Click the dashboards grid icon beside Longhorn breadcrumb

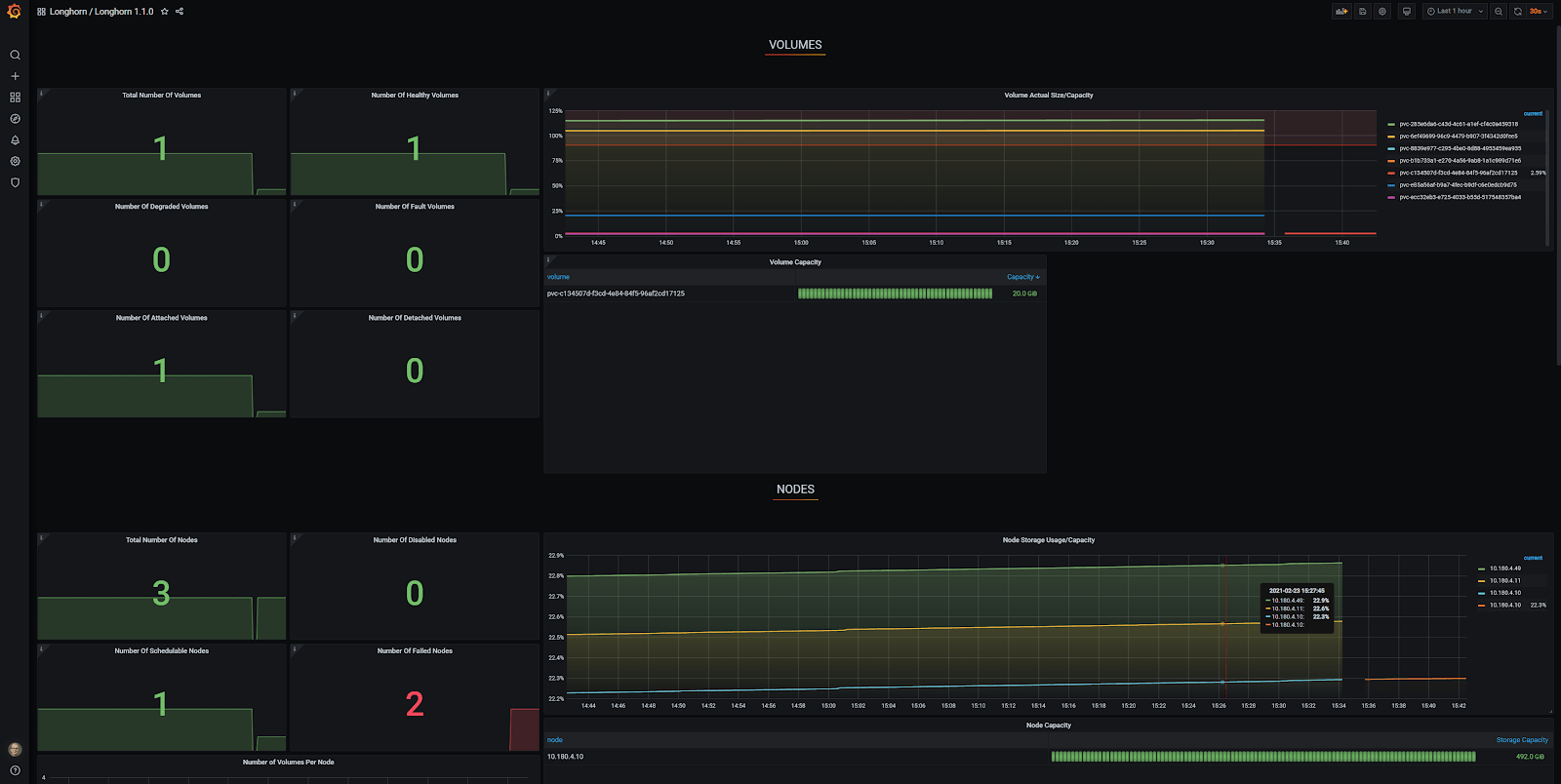41,12
